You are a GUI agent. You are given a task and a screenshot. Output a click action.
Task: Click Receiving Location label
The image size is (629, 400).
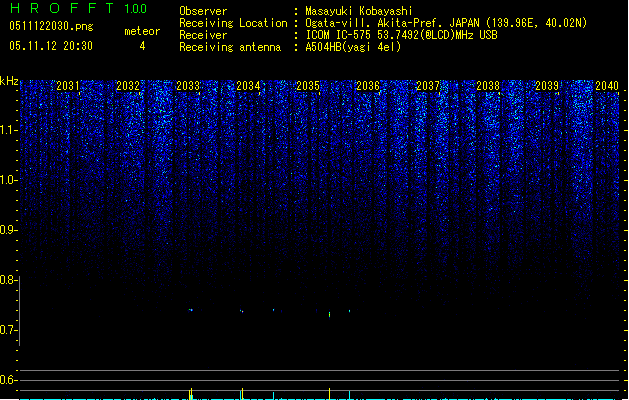(x=233, y=23)
